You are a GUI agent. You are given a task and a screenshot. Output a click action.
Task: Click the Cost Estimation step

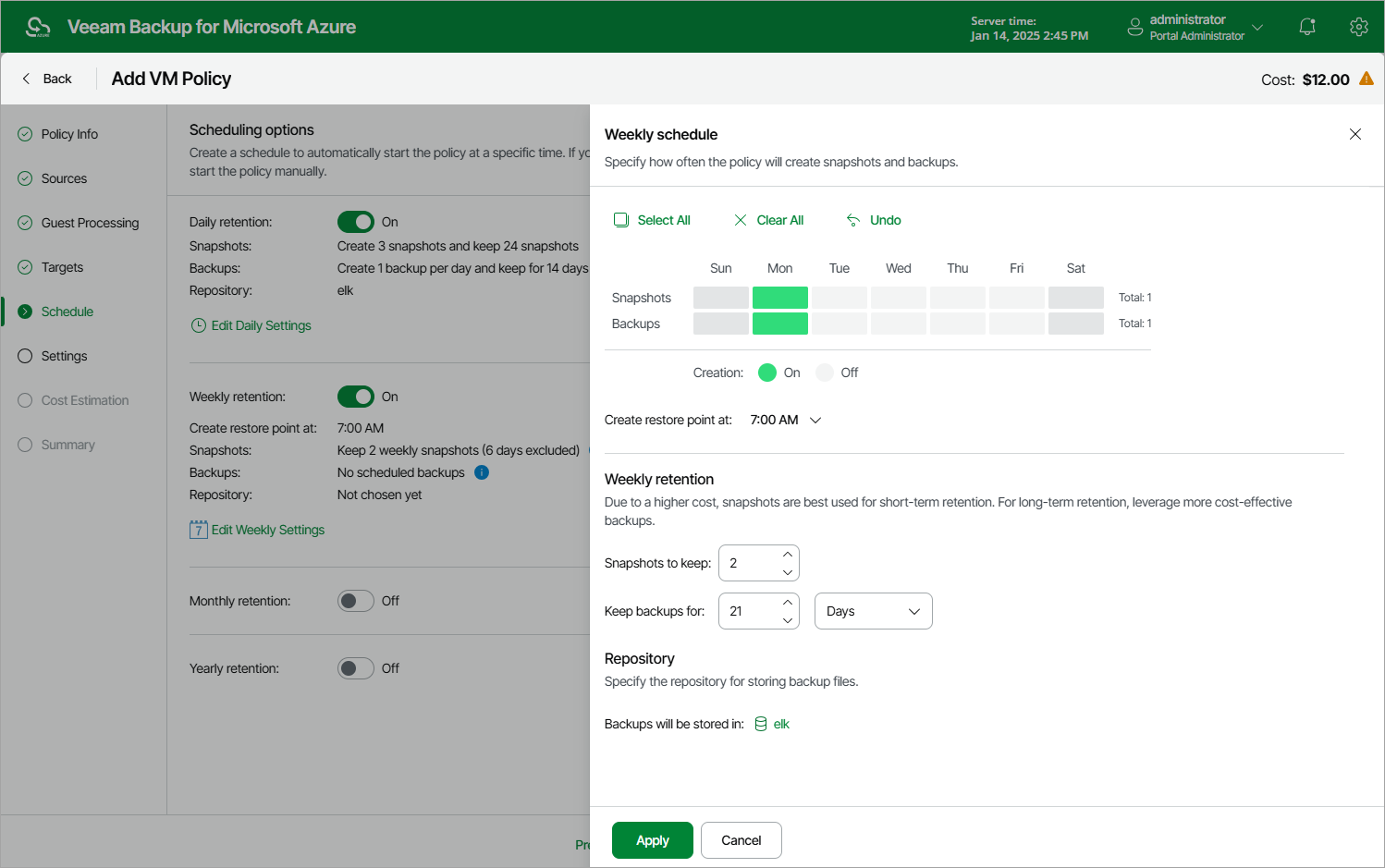tap(85, 400)
